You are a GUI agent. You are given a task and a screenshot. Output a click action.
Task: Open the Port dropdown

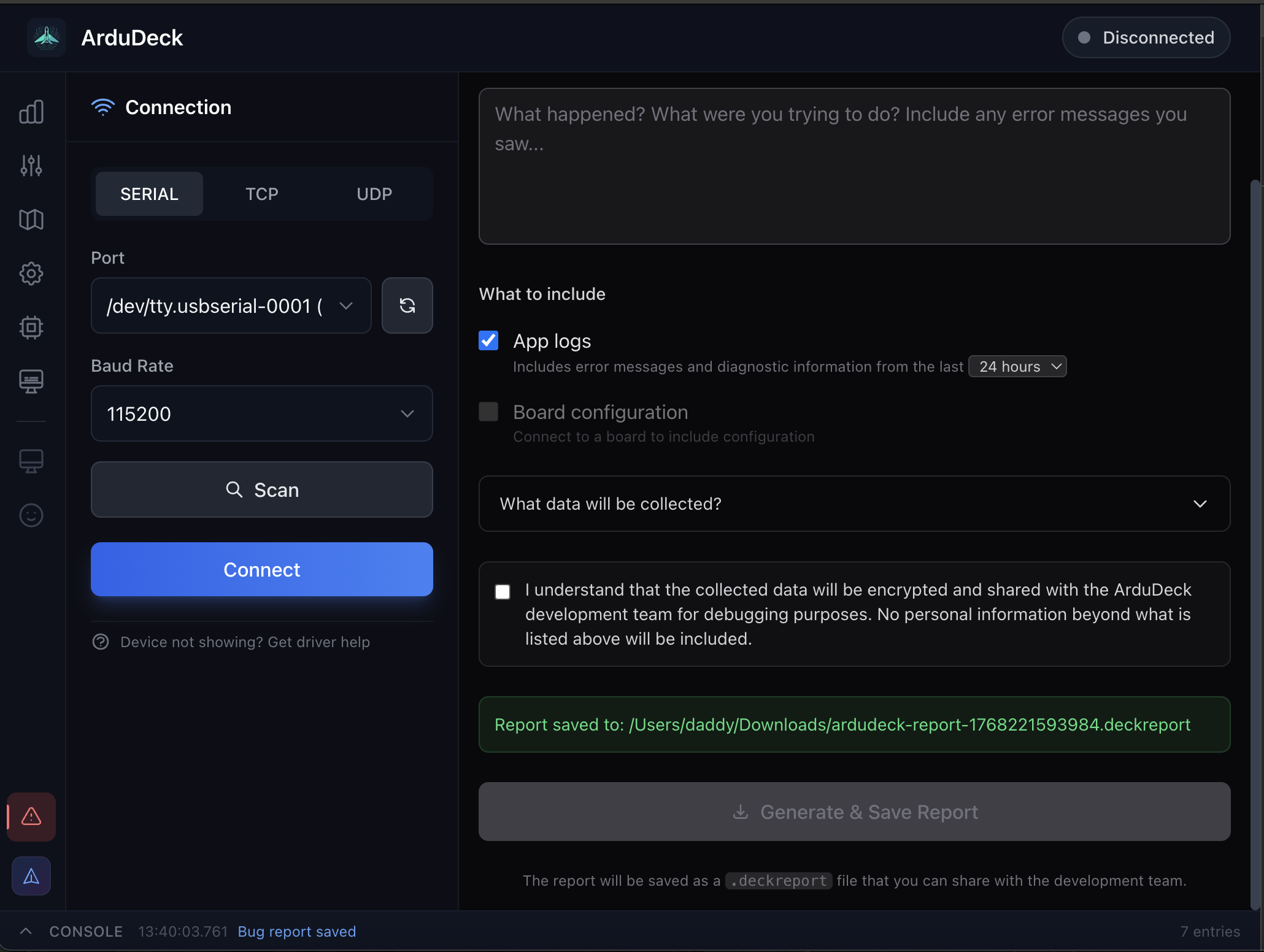pos(231,305)
